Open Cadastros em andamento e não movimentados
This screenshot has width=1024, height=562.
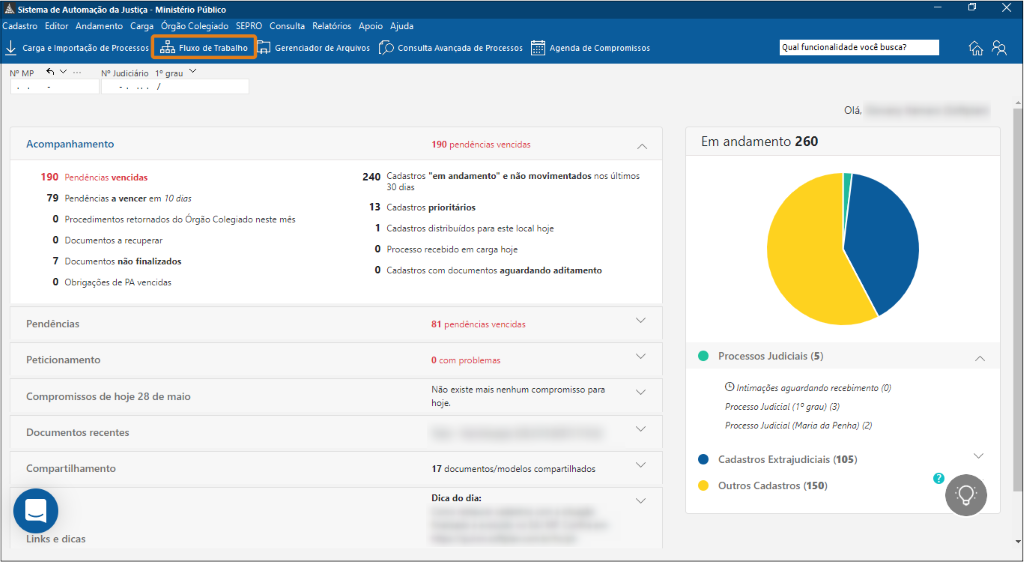click(502, 181)
